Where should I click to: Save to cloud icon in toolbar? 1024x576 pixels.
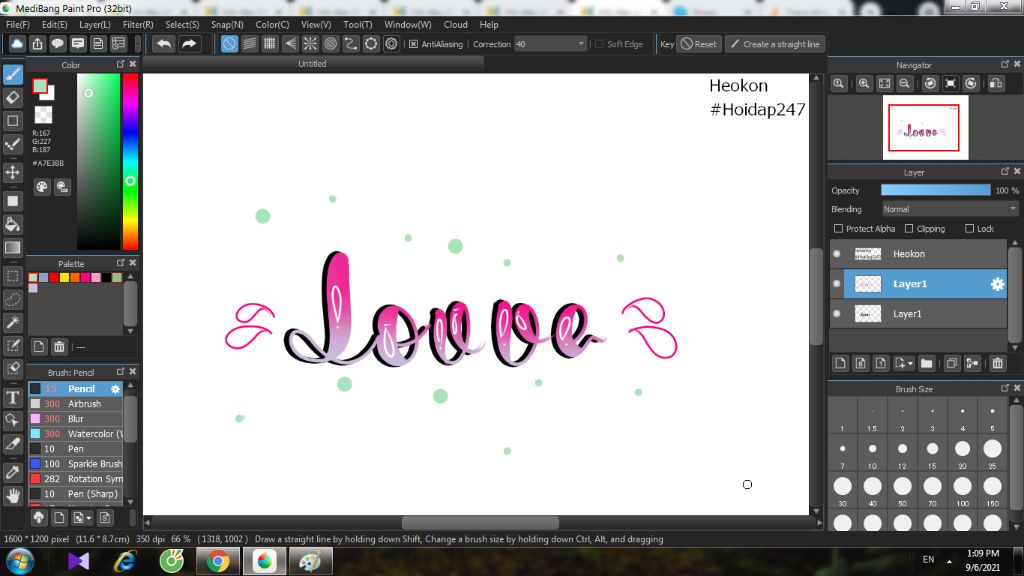coord(17,44)
